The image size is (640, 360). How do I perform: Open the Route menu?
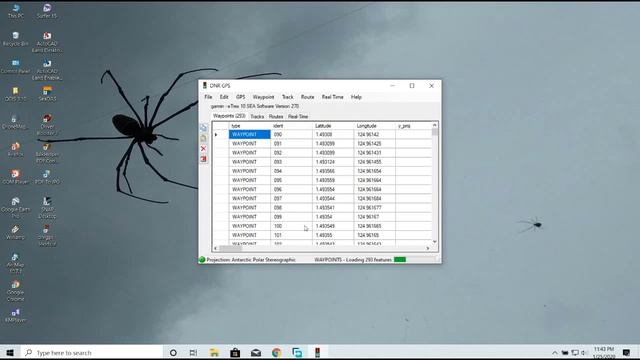point(307,97)
